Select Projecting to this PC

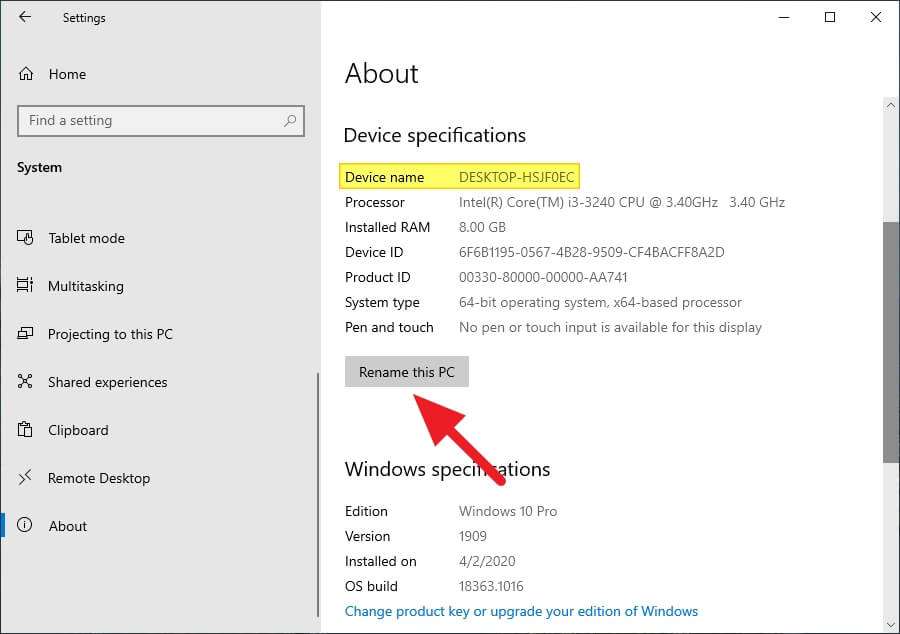tap(110, 334)
